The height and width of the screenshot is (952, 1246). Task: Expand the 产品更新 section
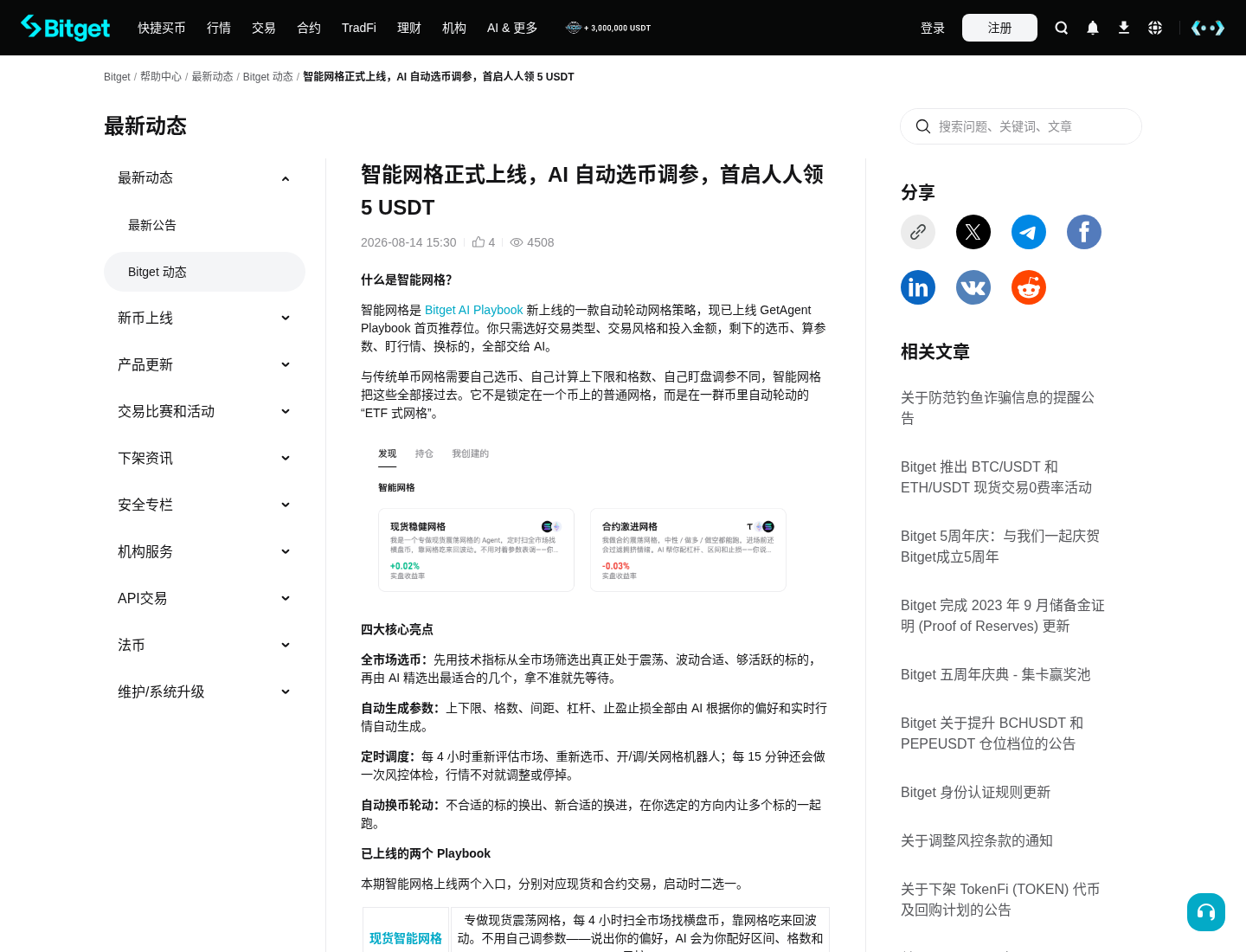[x=286, y=364]
